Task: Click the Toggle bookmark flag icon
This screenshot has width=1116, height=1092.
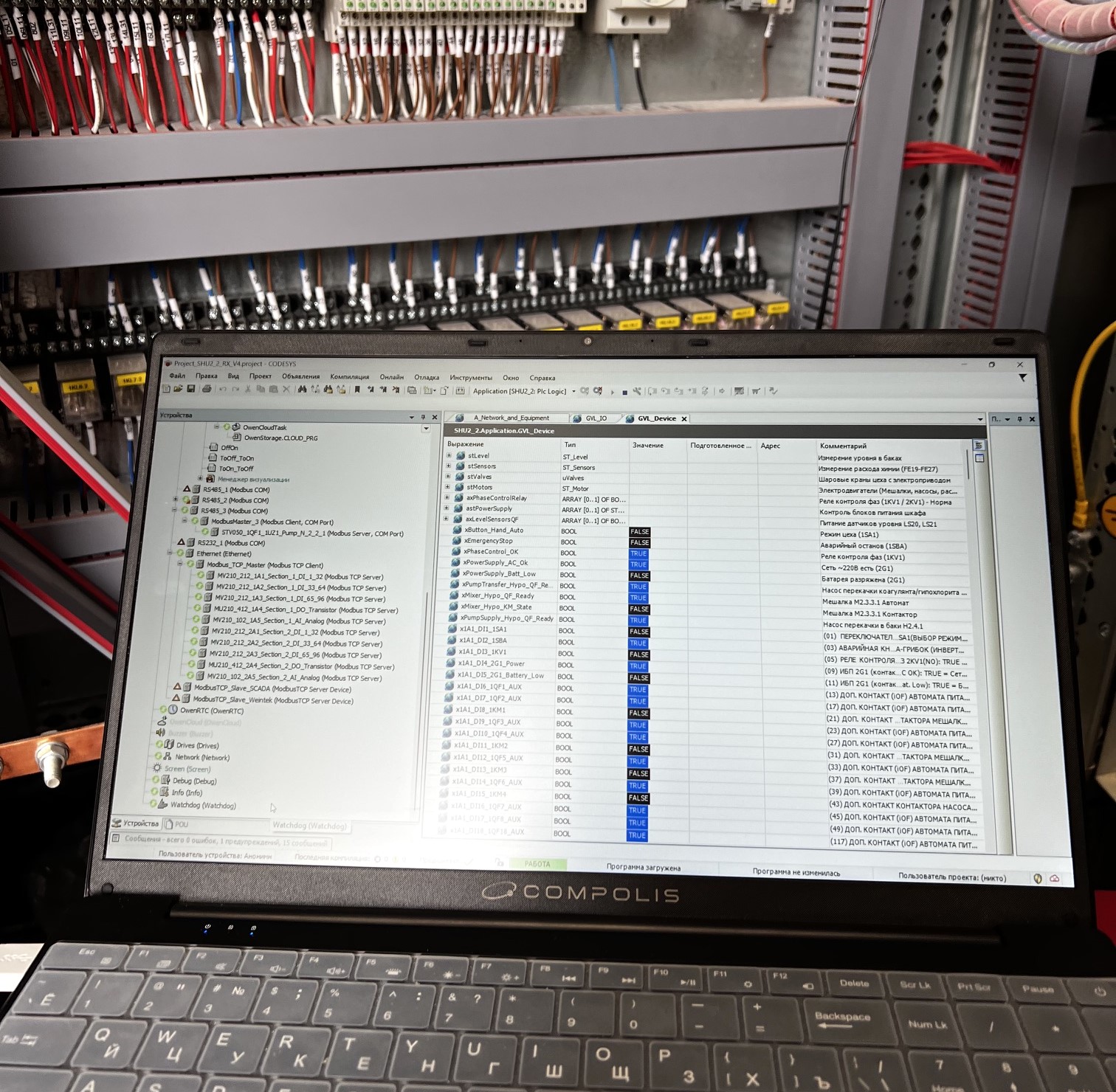Action: click(x=357, y=390)
